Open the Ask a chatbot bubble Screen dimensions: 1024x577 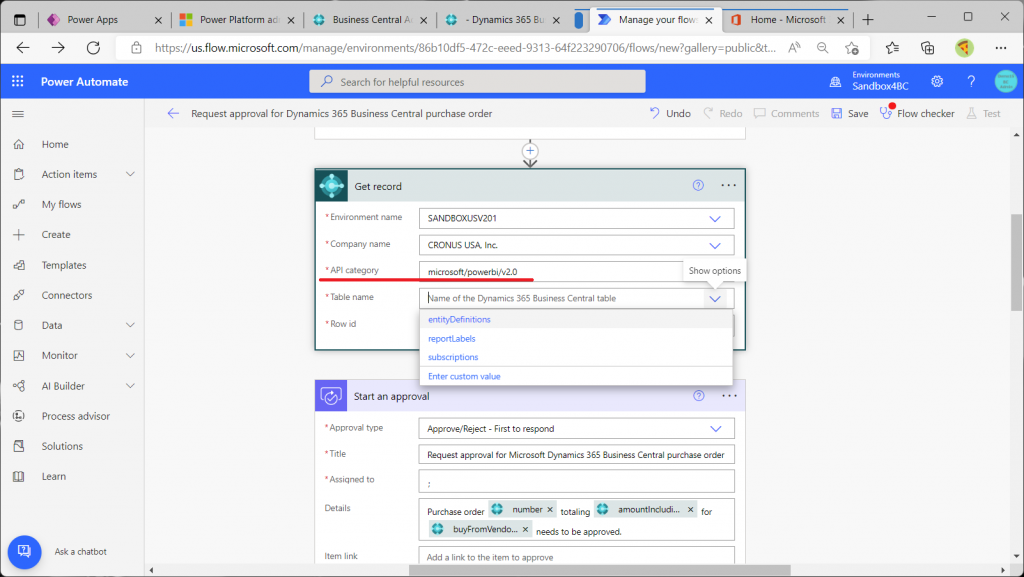pyautogui.click(x=24, y=552)
